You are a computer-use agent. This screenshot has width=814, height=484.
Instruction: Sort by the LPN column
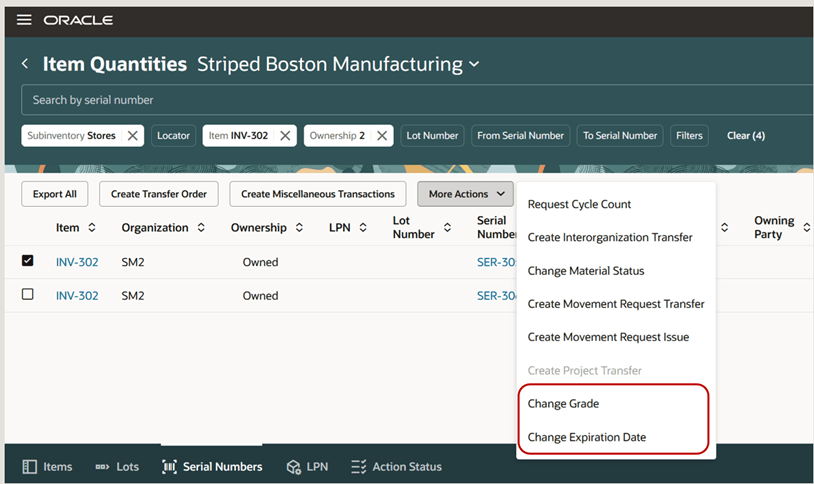point(363,227)
